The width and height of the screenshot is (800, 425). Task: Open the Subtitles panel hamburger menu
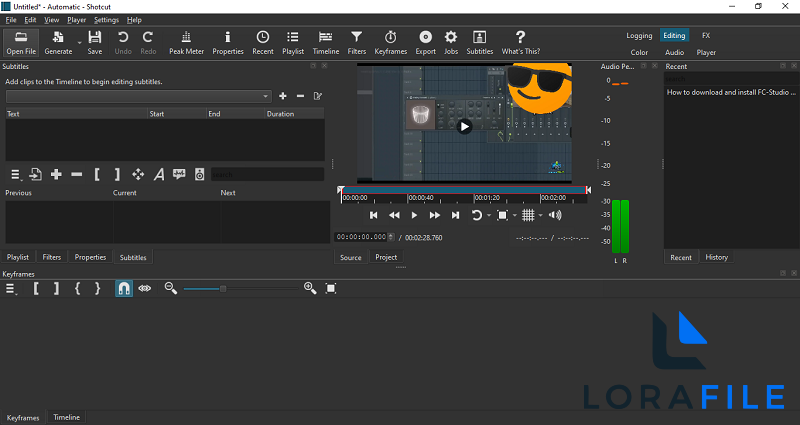point(15,175)
